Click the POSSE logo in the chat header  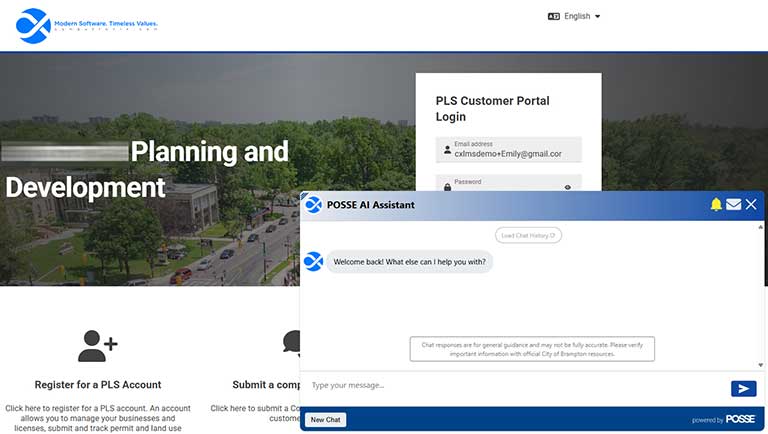point(313,205)
